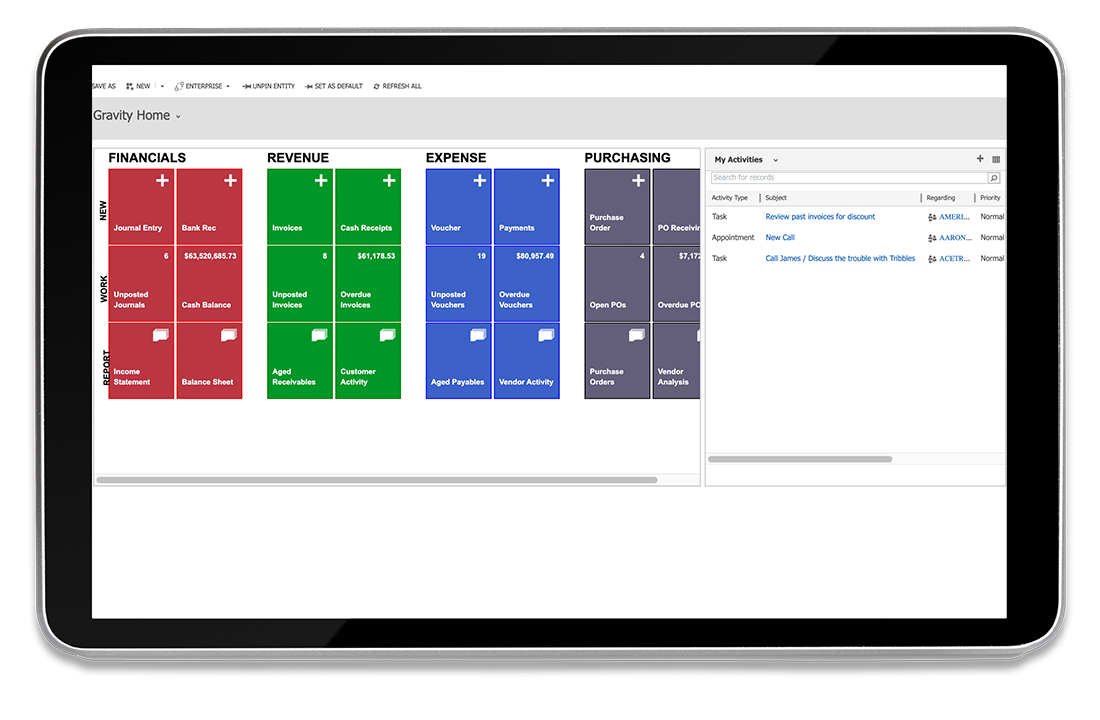Open Unposted Invoices tile showing 8

click(x=300, y=284)
